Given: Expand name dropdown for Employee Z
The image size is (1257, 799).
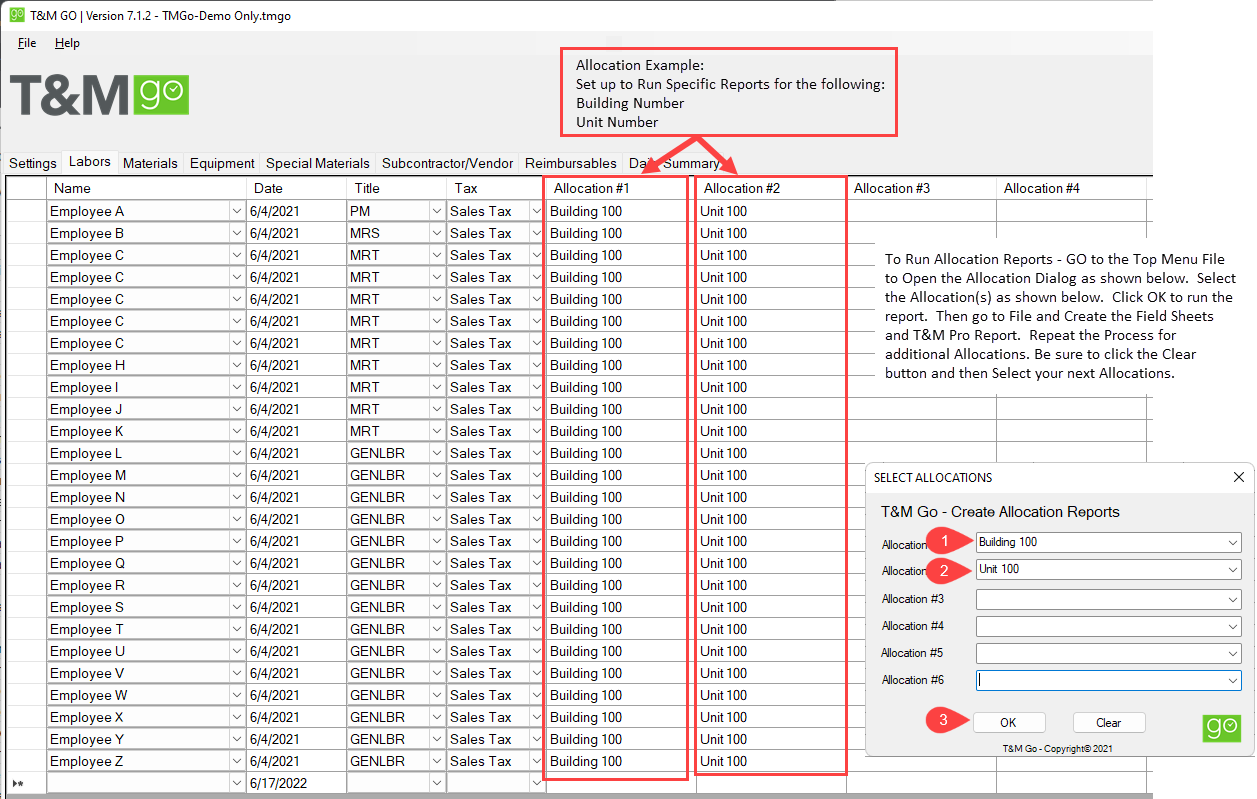Looking at the screenshot, I should [236, 761].
